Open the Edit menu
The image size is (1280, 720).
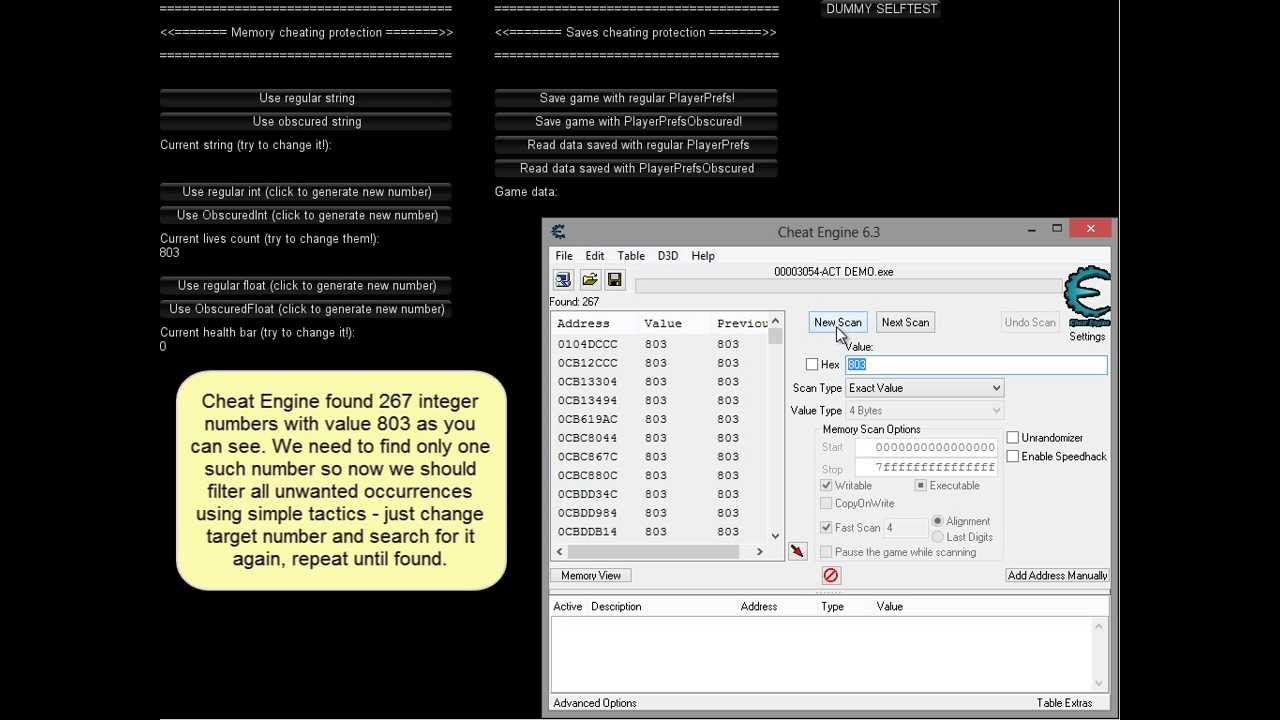click(595, 256)
